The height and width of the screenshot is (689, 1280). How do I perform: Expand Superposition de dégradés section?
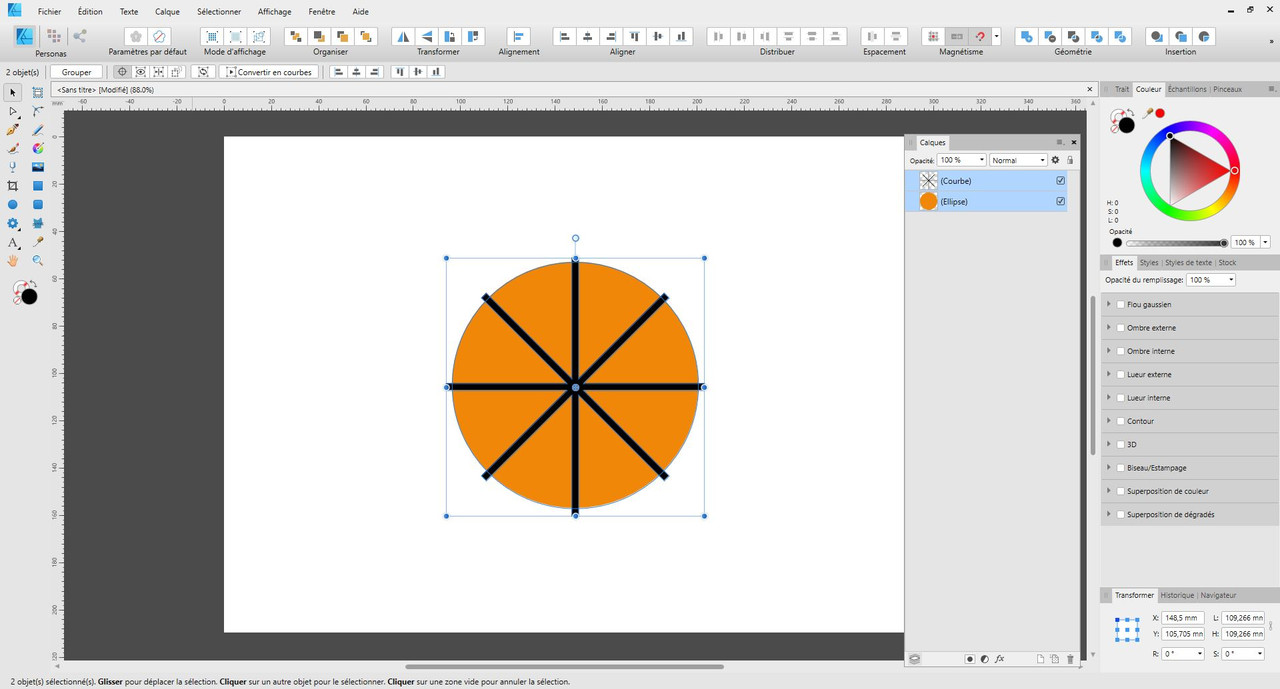click(x=1108, y=514)
